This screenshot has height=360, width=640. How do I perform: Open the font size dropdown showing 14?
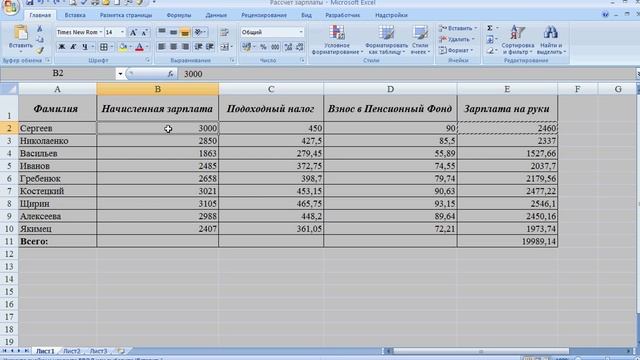pyautogui.click(x=122, y=32)
